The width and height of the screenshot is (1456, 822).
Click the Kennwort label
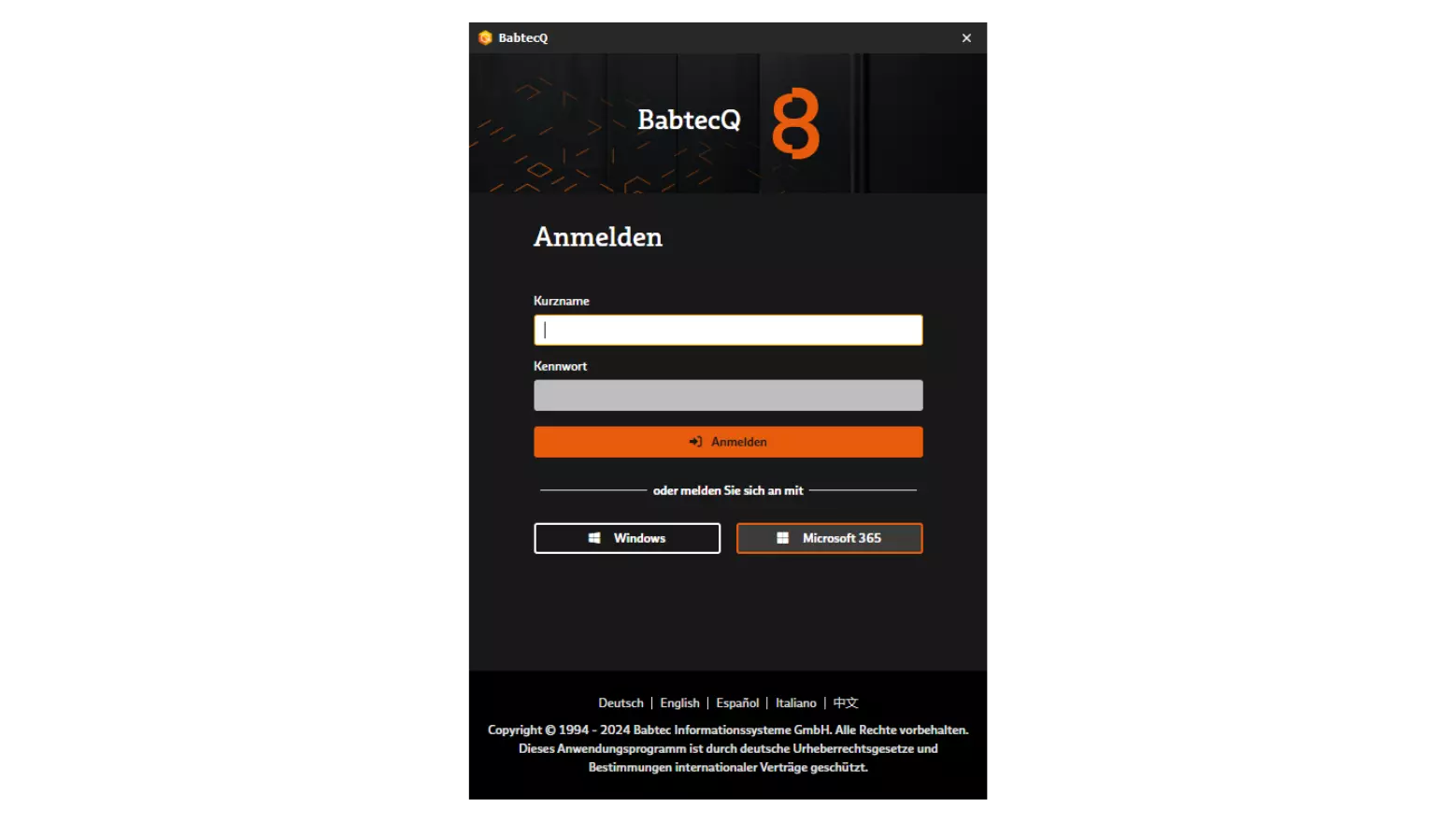[x=561, y=366]
